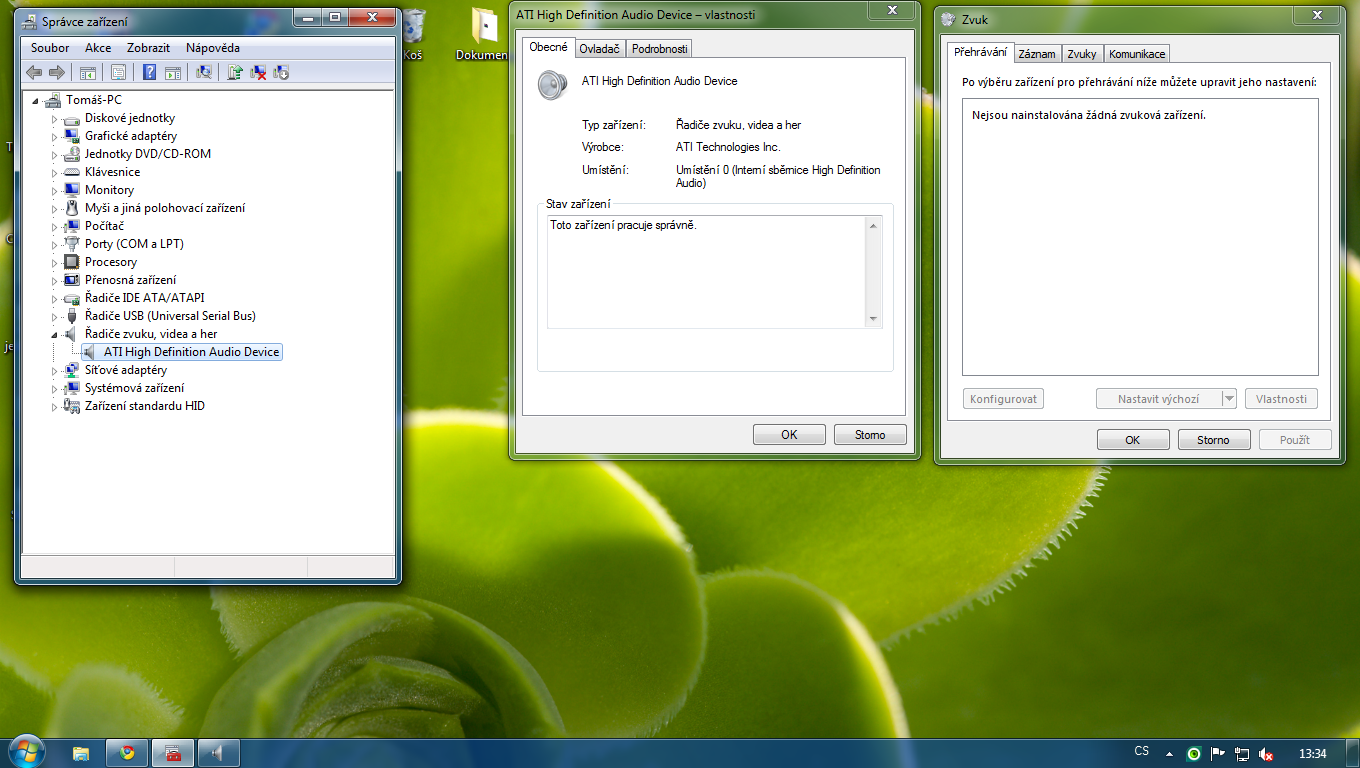Click the properties sheet toolbar icon
This screenshot has width=1360, height=768.
119,72
